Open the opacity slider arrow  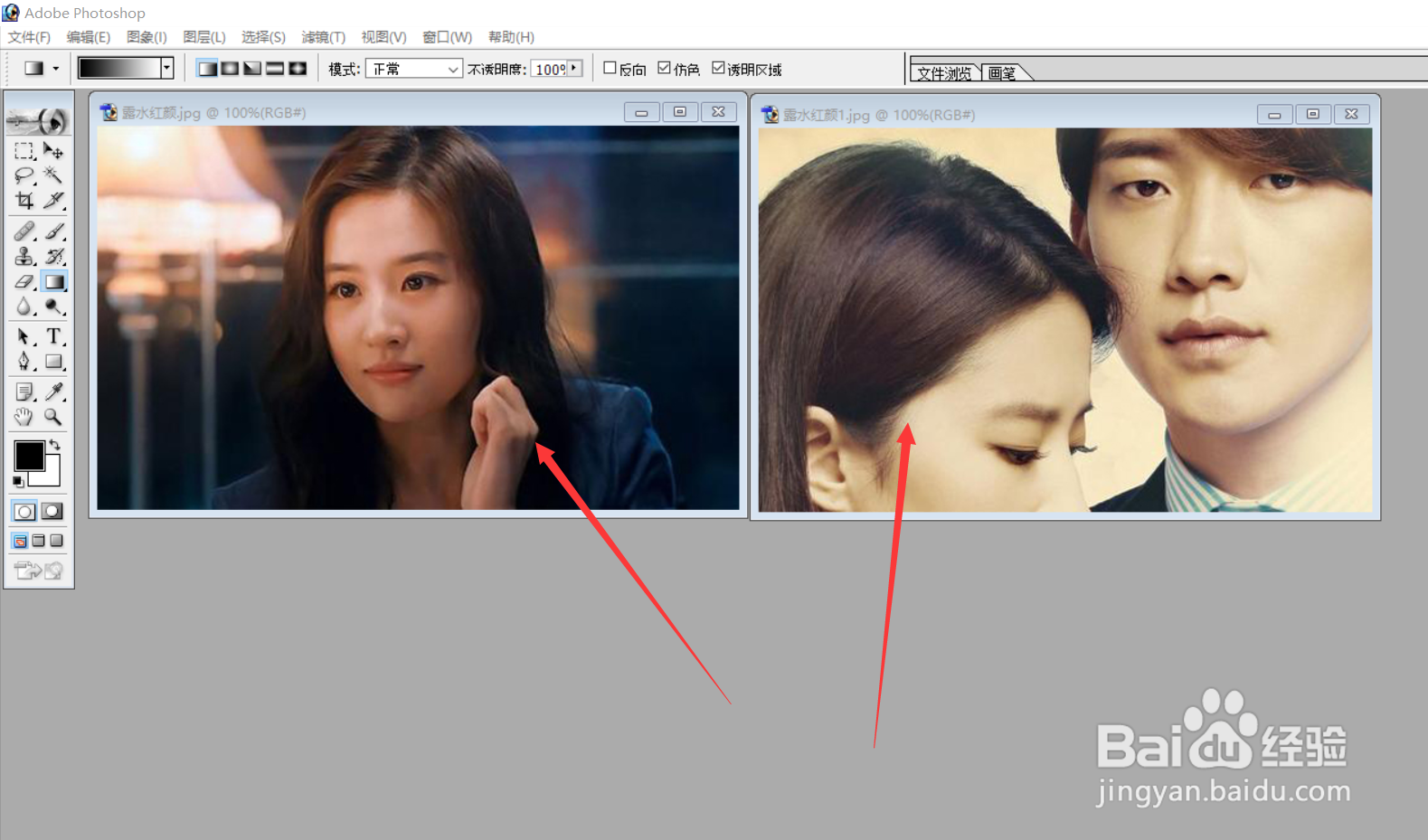coord(574,69)
